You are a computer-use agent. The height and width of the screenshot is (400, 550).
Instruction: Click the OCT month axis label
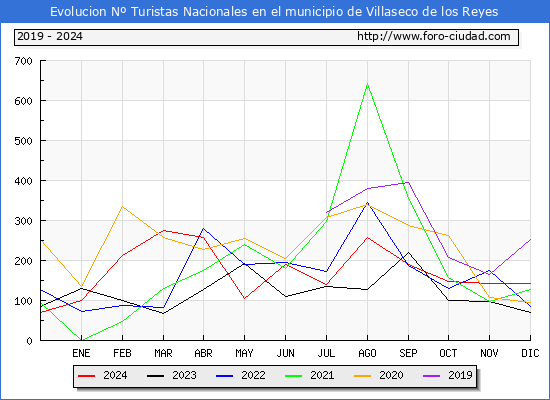click(x=448, y=353)
